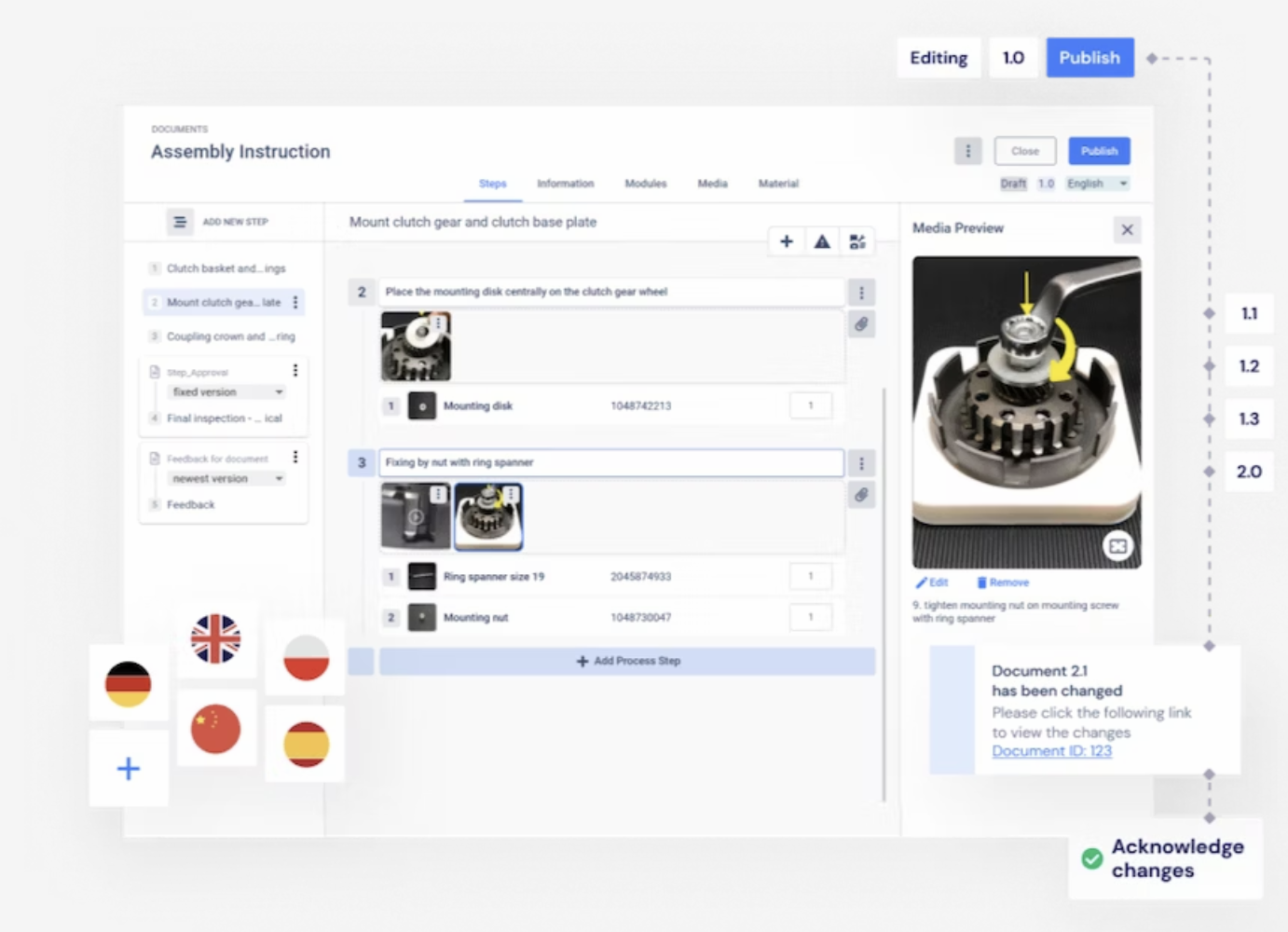
Task: Select the German flag language
Action: tap(128, 684)
